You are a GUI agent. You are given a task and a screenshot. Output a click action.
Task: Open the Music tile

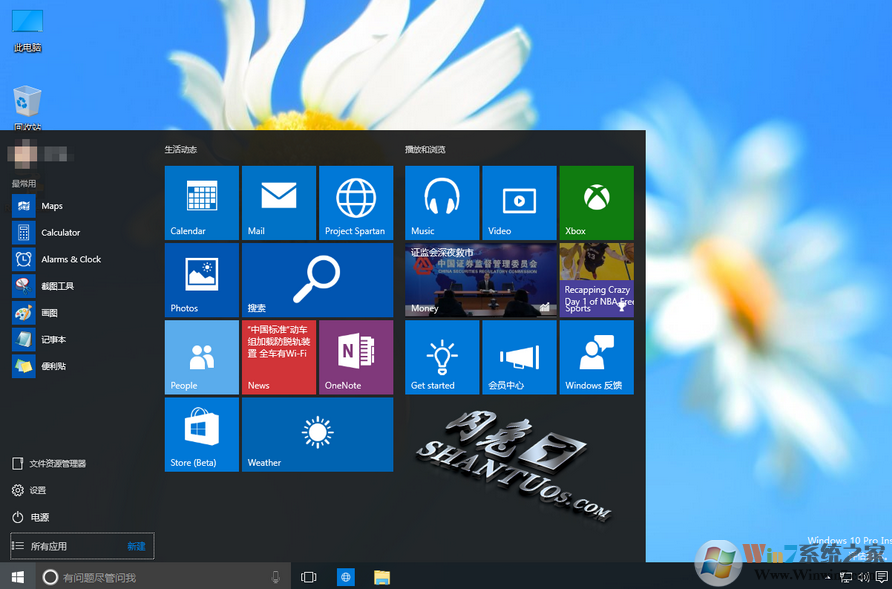click(x=442, y=203)
